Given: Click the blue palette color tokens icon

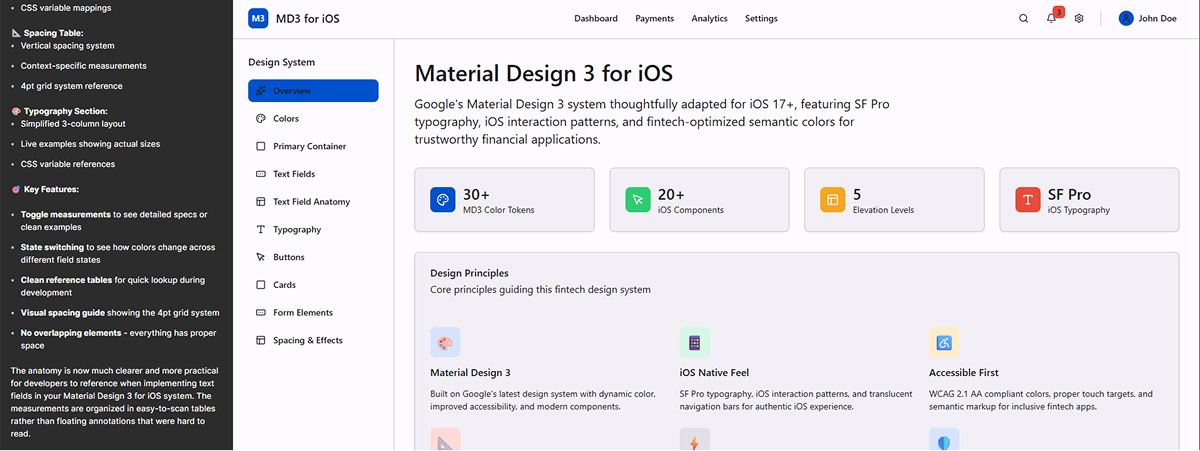Looking at the screenshot, I should point(442,199).
